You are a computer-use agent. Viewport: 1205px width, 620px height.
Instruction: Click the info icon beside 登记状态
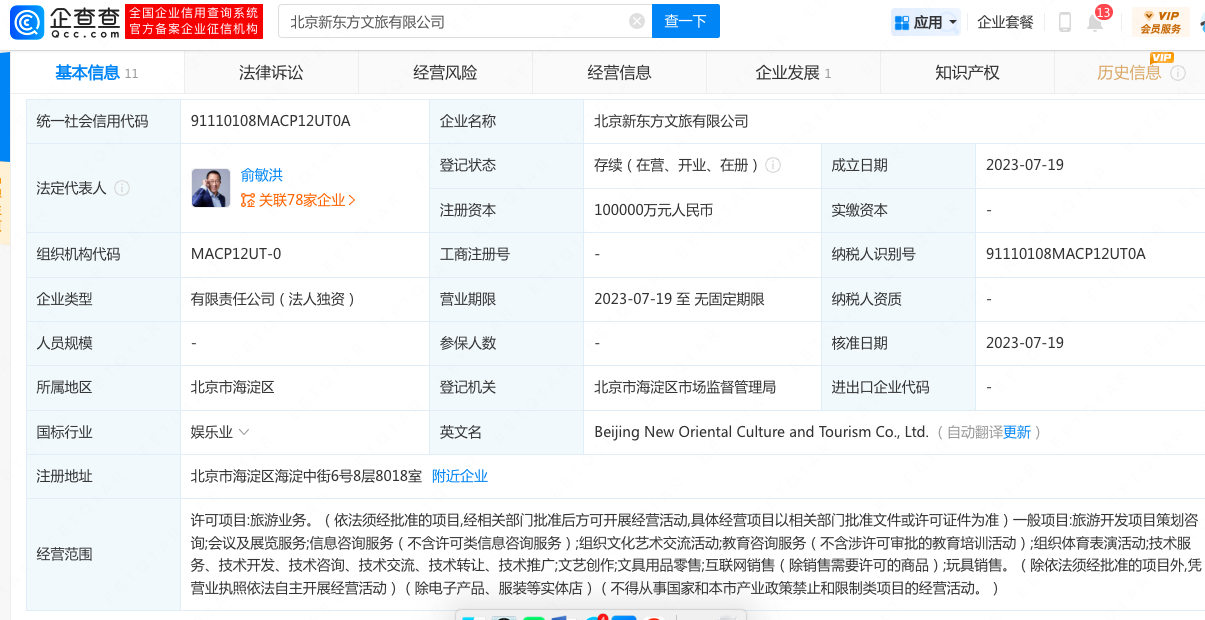[772, 166]
